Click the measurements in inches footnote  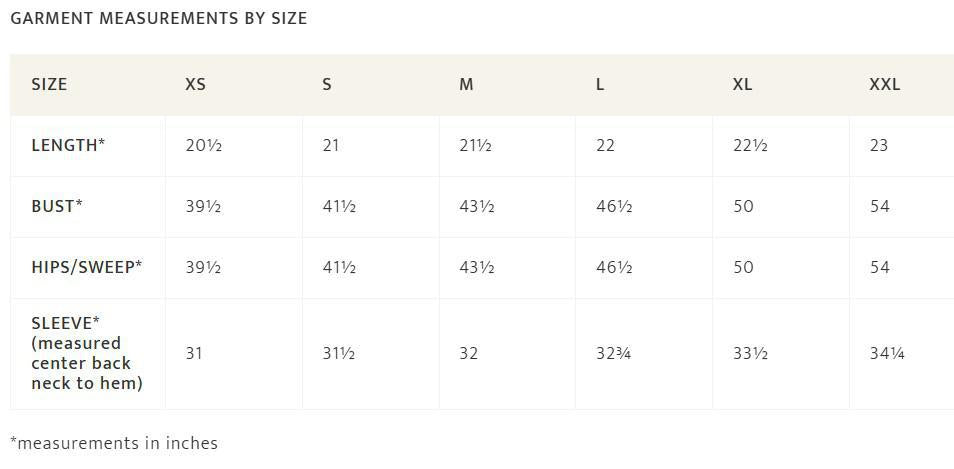click(x=114, y=443)
